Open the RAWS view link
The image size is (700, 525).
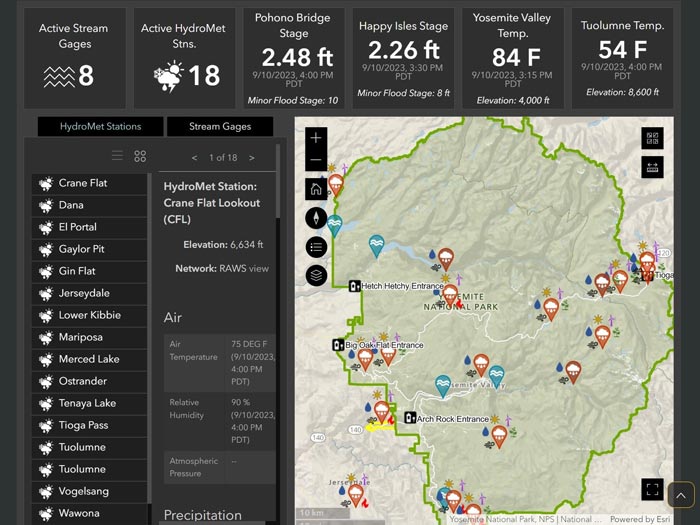coord(258,268)
